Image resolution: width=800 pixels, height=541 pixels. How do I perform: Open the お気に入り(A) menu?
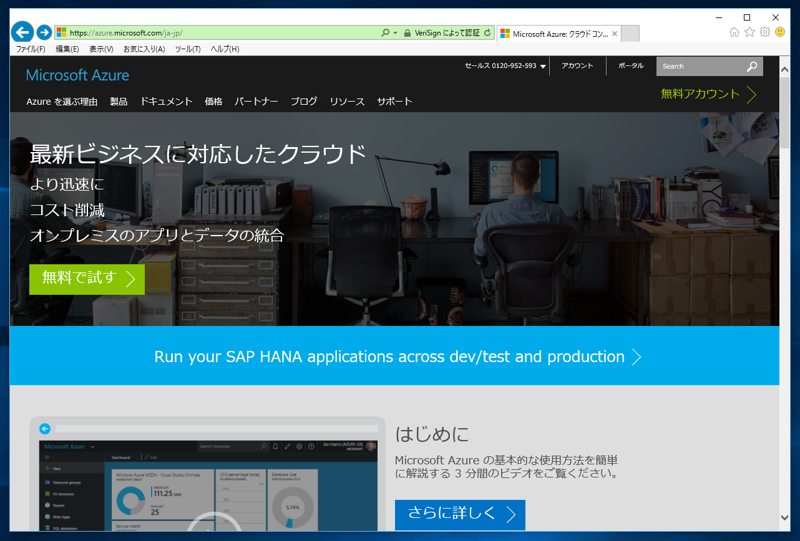point(144,49)
